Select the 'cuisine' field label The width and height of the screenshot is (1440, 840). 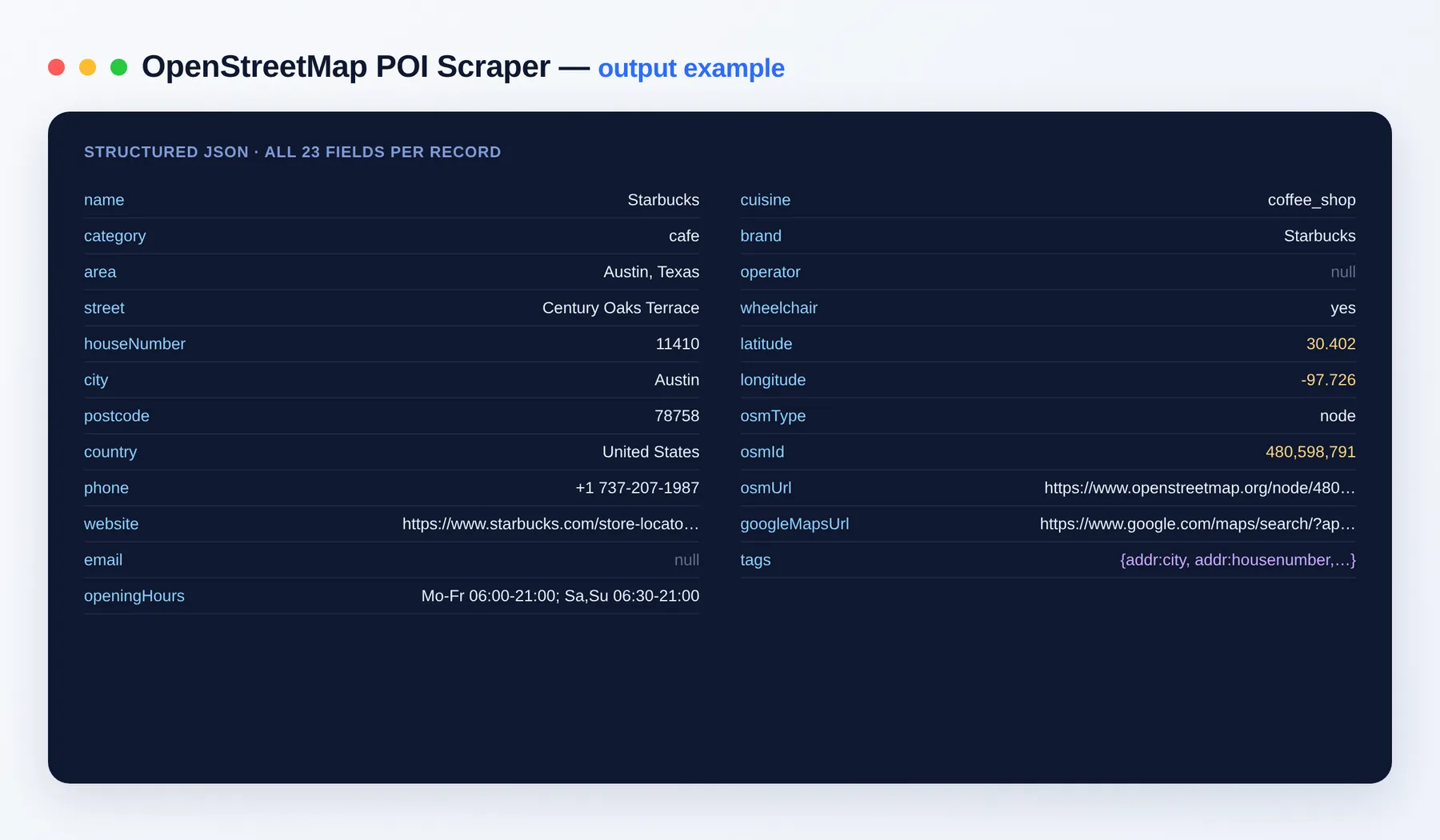coord(766,200)
